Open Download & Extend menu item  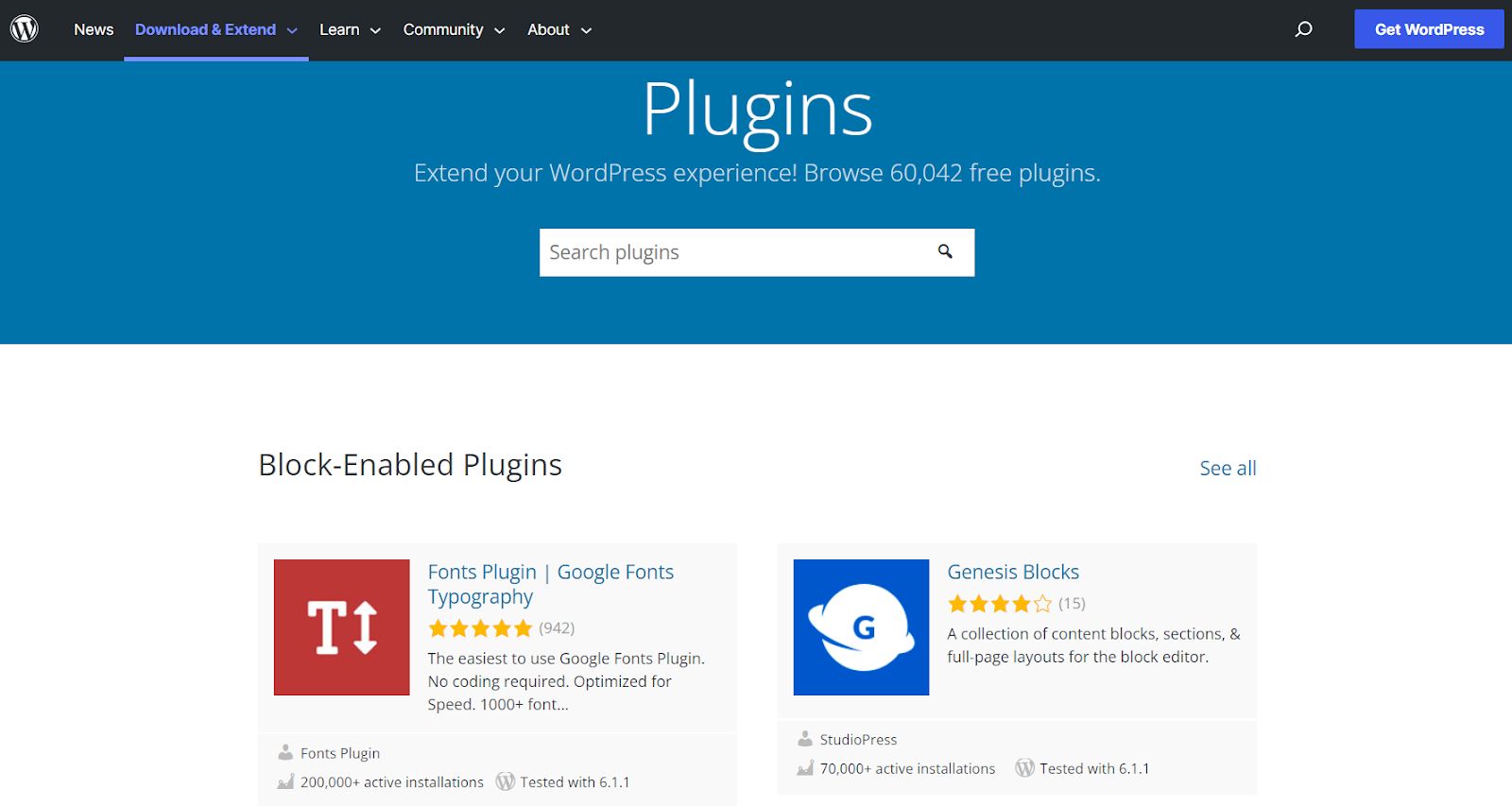pos(205,29)
